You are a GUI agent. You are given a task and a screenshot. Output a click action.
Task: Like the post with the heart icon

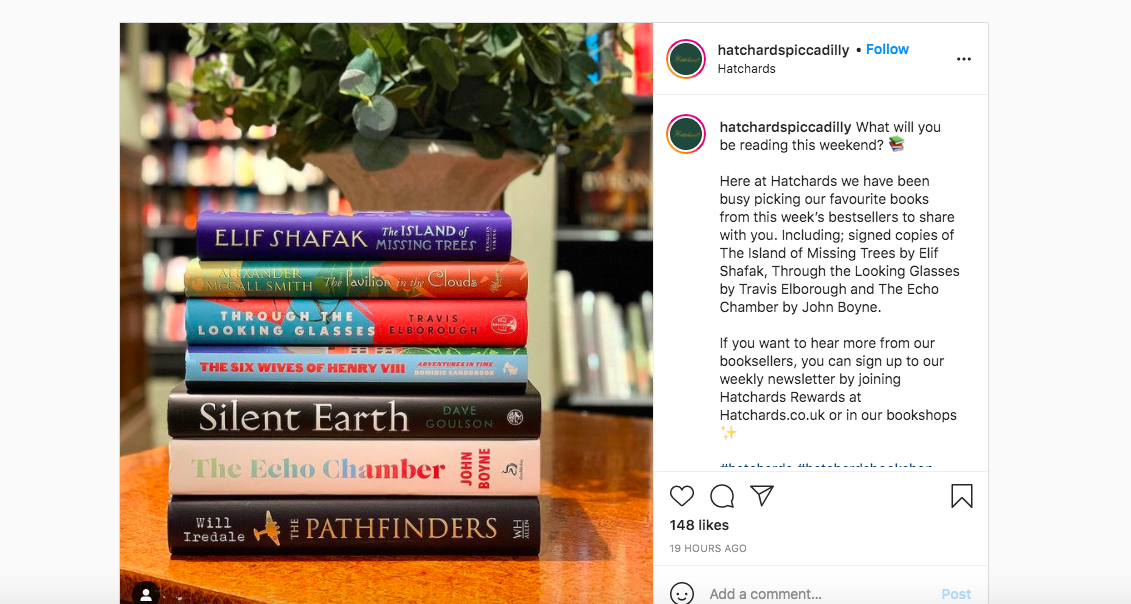click(682, 496)
